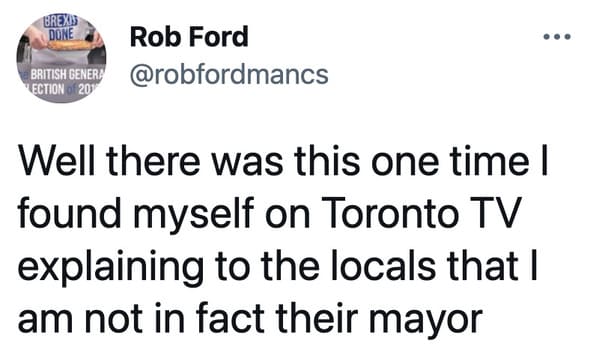
Task: Click the middle dot of the options icon
Action: tap(557, 37)
